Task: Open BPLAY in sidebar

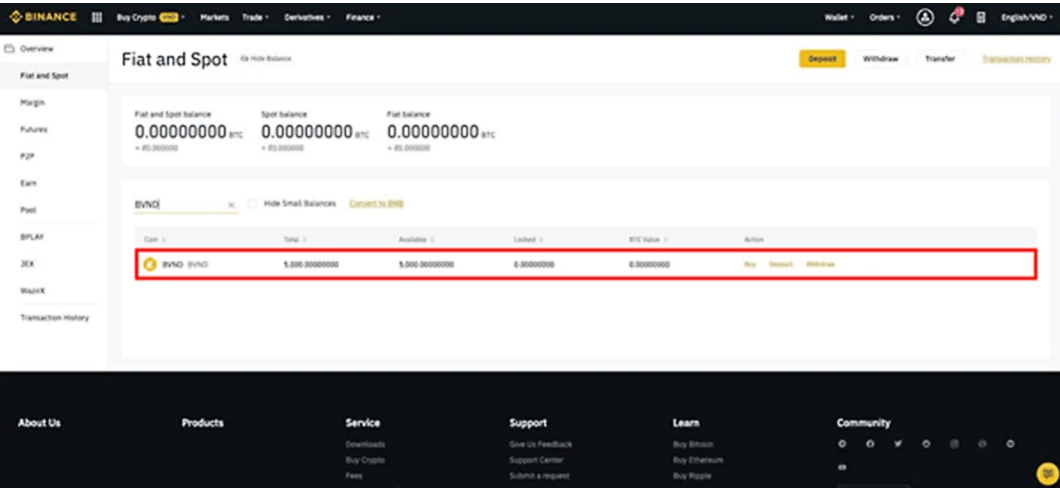Action: (x=32, y=237)
